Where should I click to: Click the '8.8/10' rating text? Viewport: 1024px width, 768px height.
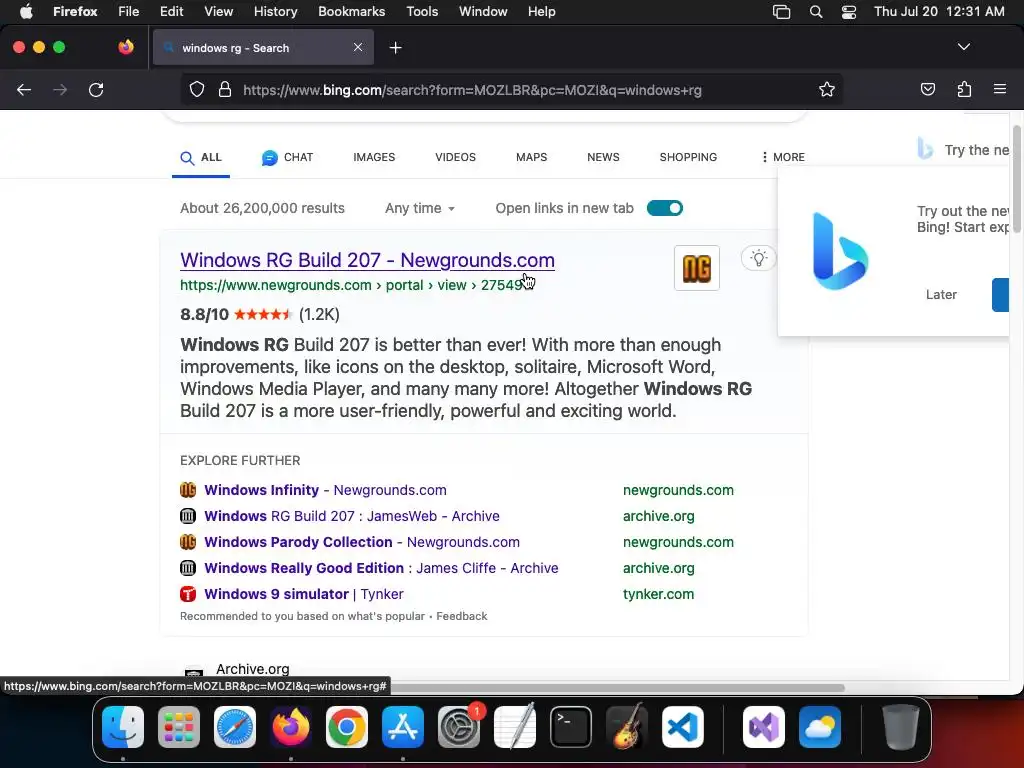[204, 315]
